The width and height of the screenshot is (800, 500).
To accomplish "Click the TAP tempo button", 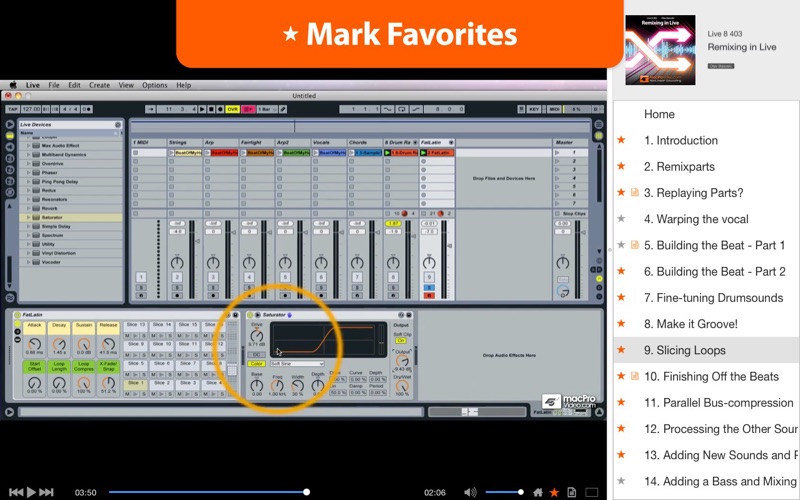I will click(x=13, y=109).
